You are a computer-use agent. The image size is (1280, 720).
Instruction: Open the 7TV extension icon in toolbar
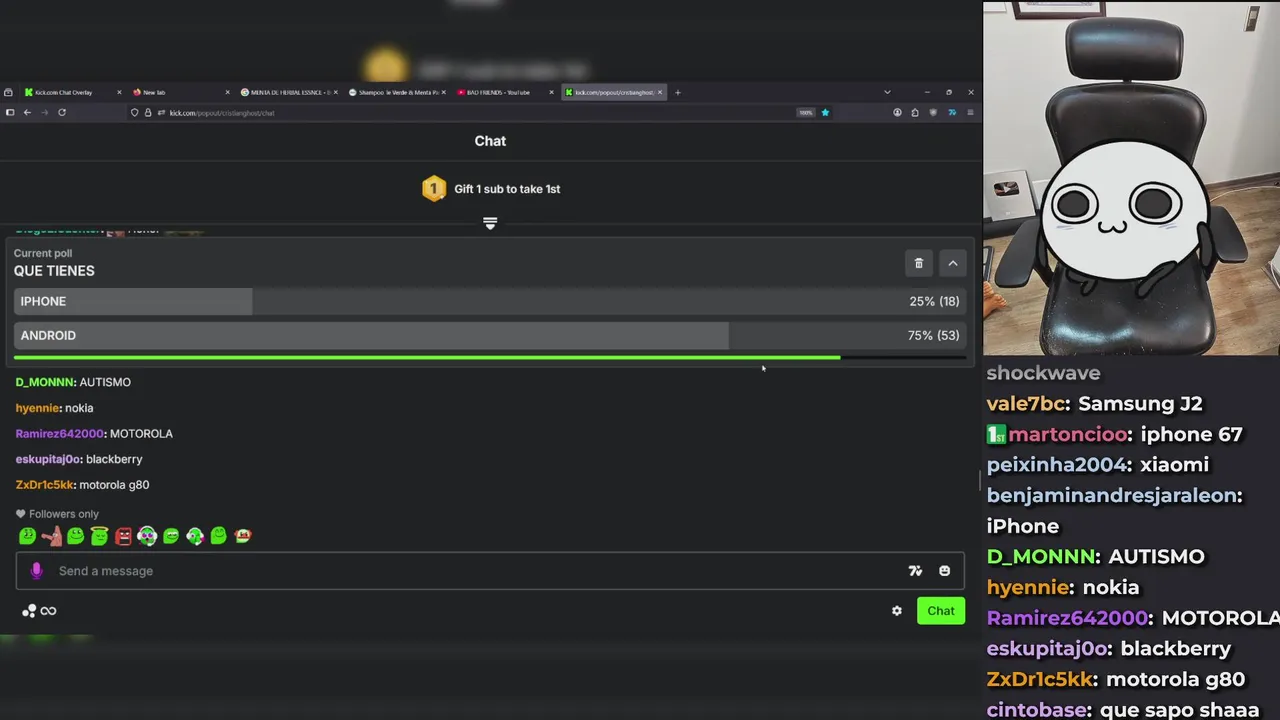click(x=952, y=113)
